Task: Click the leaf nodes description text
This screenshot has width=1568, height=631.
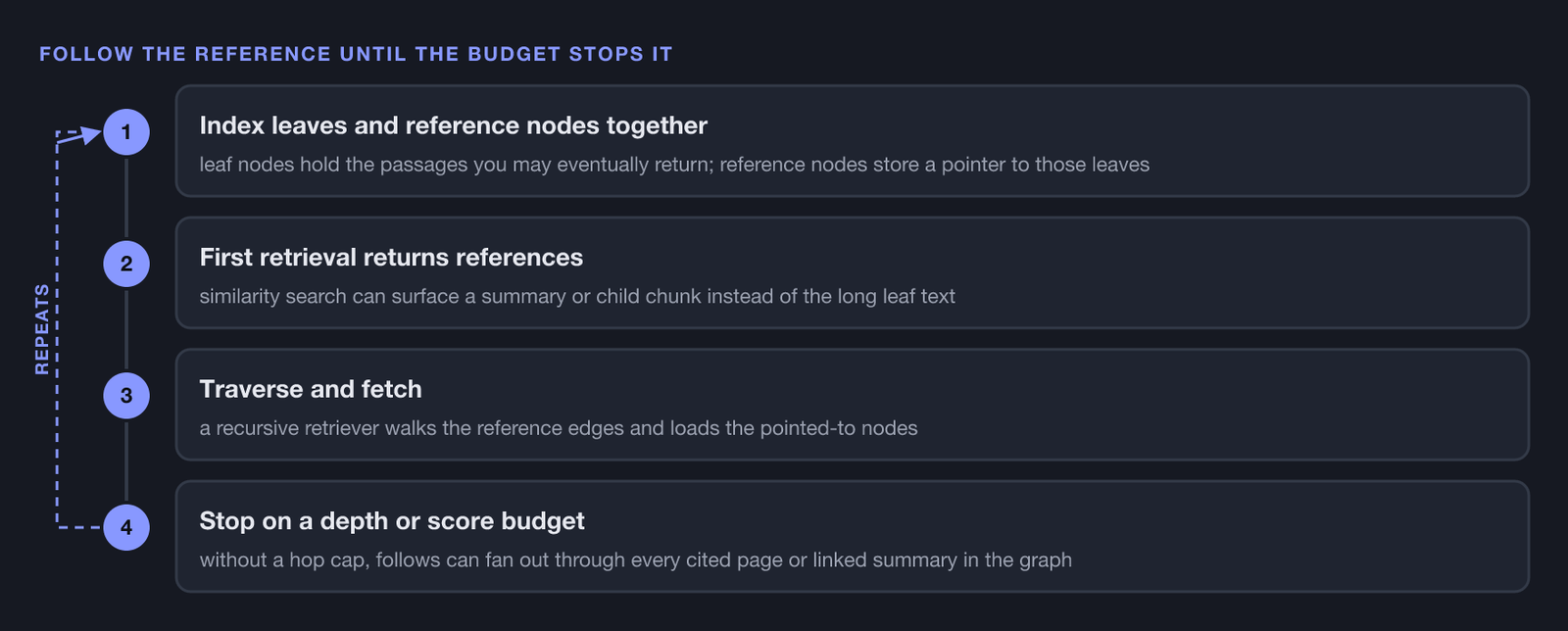Action: coord(674,165)
